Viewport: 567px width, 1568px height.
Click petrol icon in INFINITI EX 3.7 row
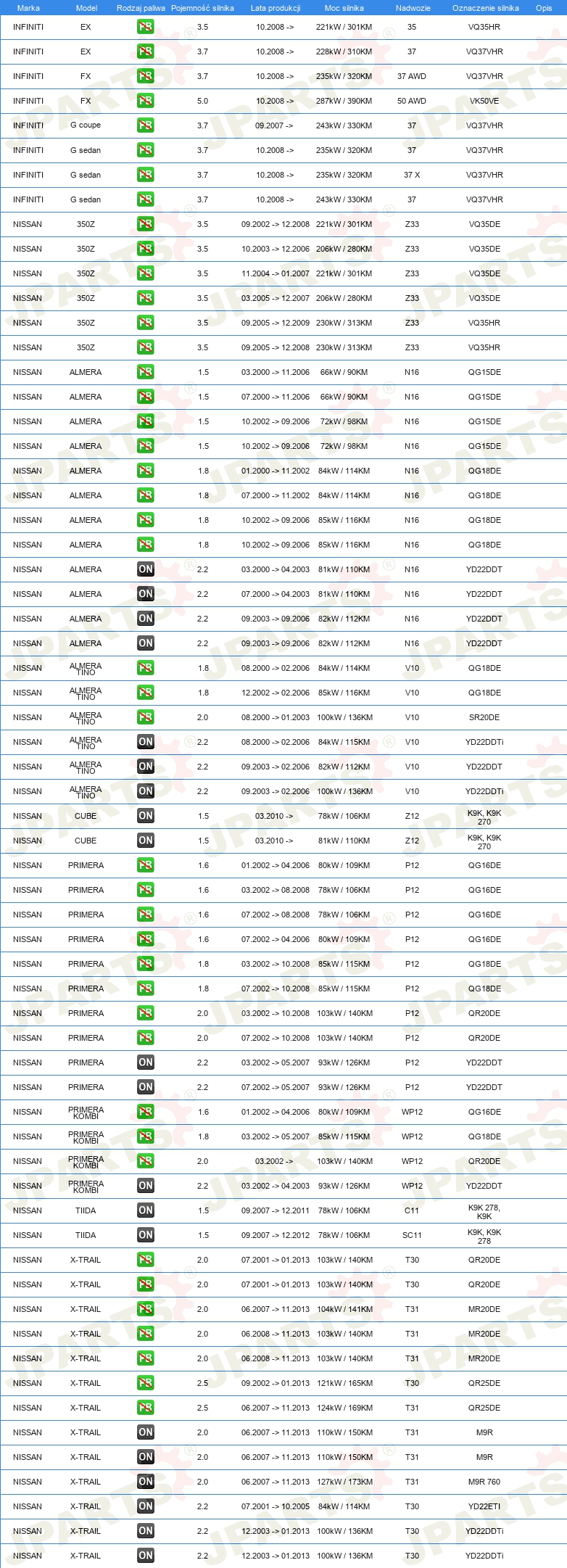pyautogui.click(x=146, y=51)
